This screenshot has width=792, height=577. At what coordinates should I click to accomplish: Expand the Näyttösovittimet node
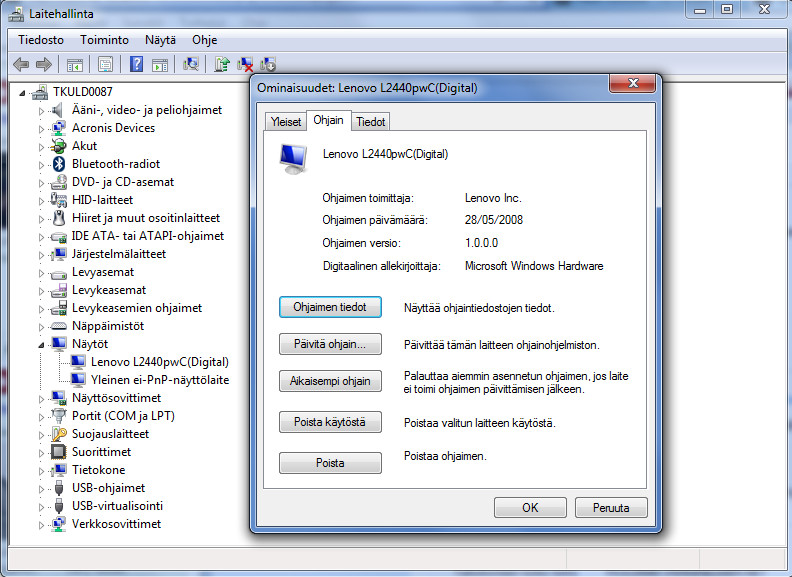pos(41,399)
